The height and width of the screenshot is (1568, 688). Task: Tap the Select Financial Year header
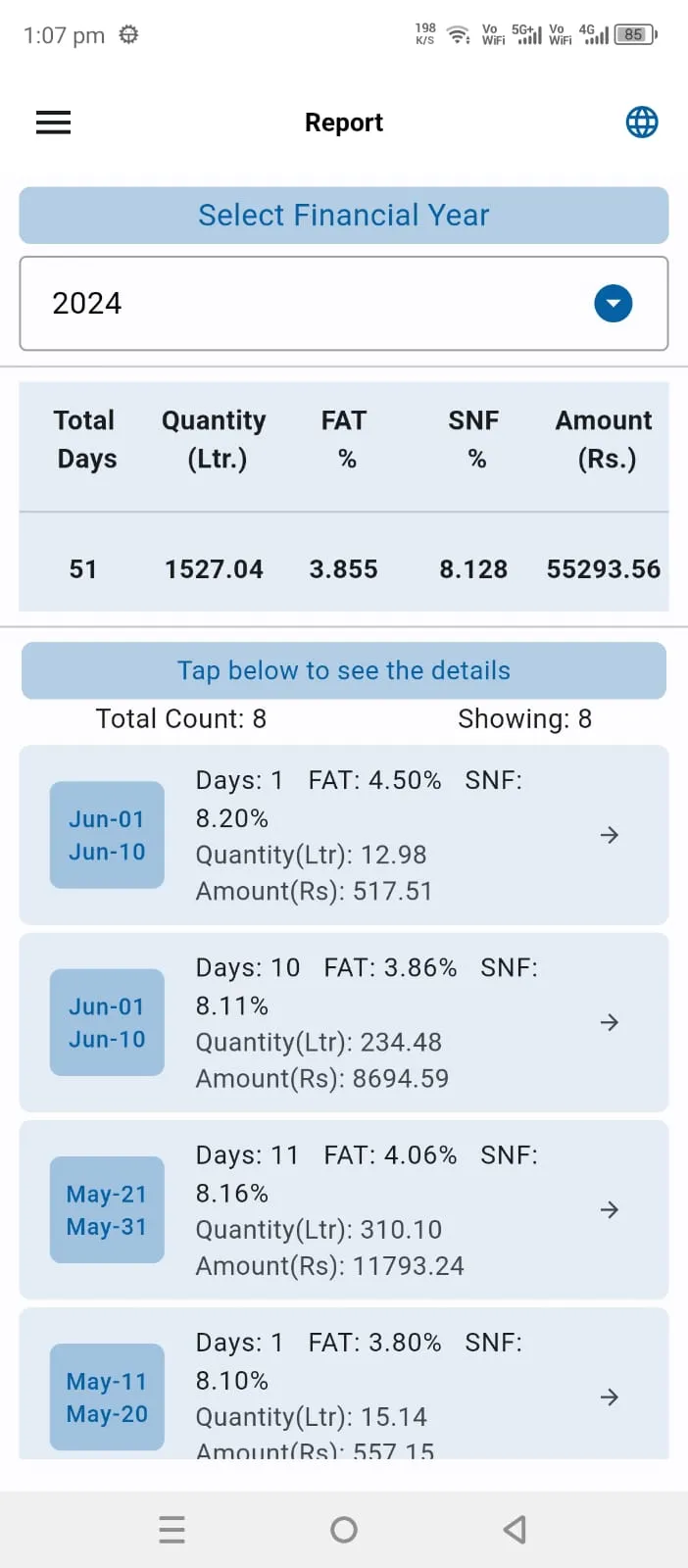[x=344, y=216]
